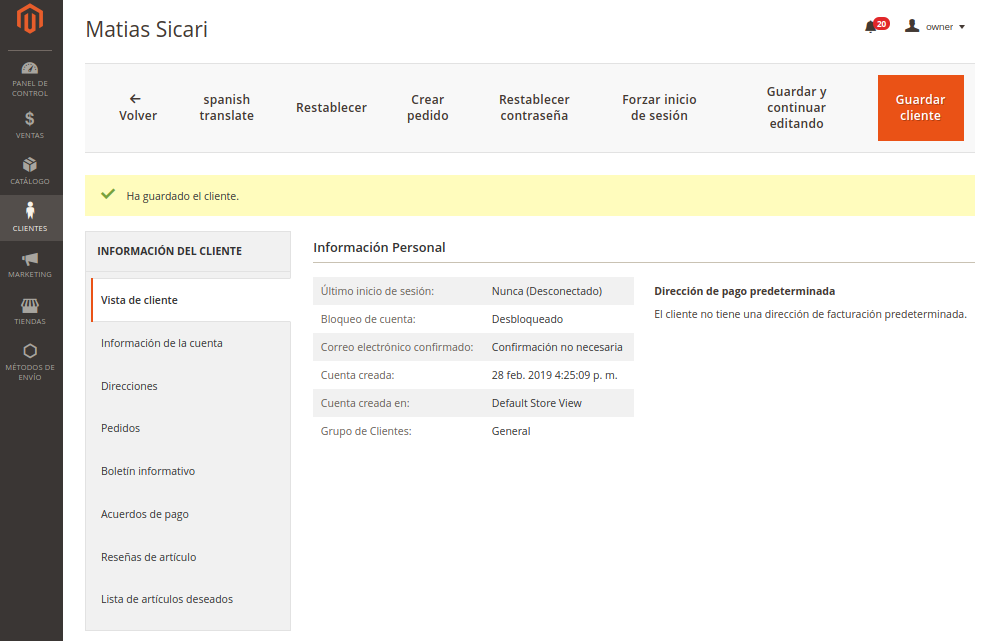Viewport: 989px width, 641px height.
Task: Open the Lista de artículos deseados tab
Action: tap(191, 599)
